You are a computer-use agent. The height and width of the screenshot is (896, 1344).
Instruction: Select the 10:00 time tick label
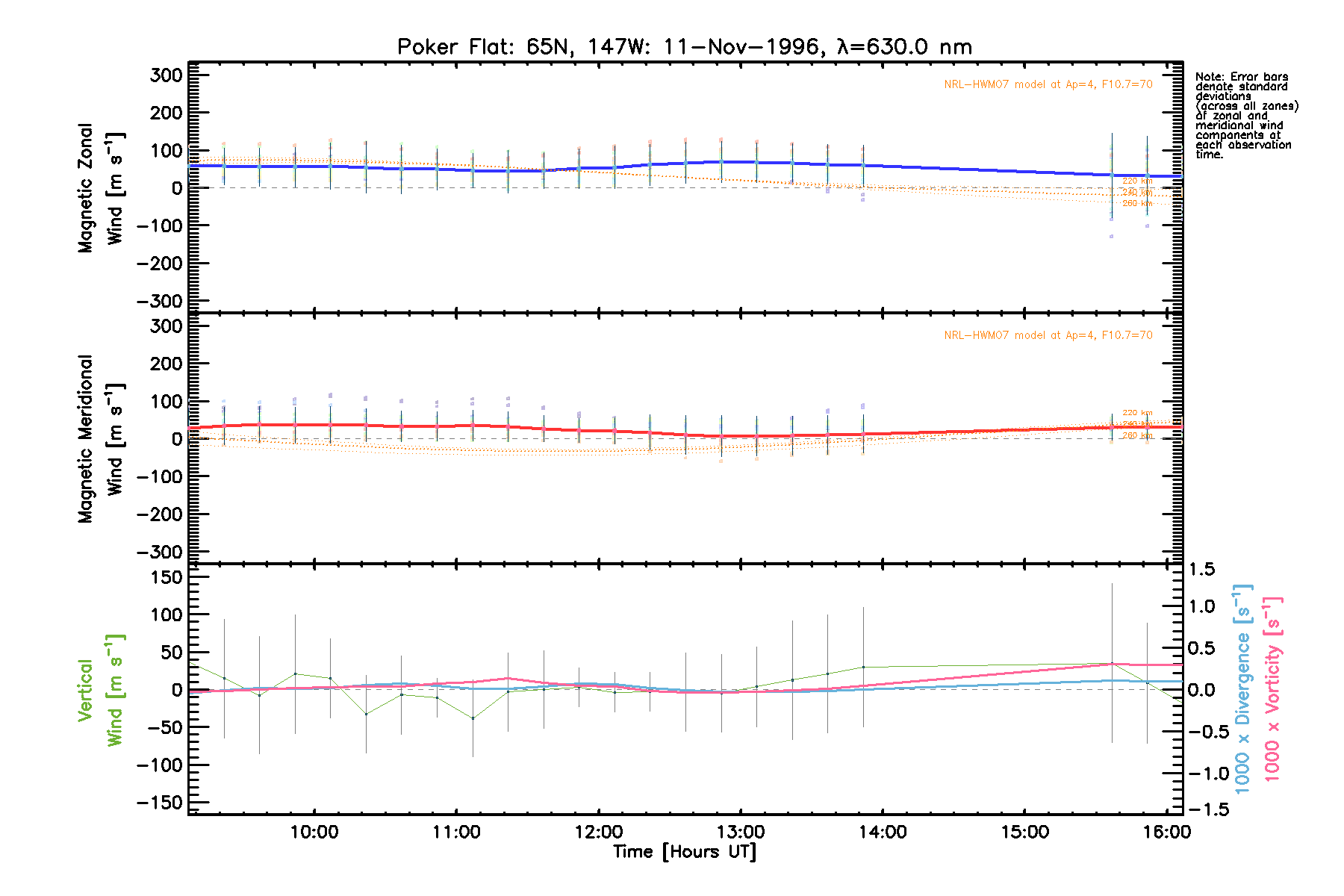pos(314,833)
